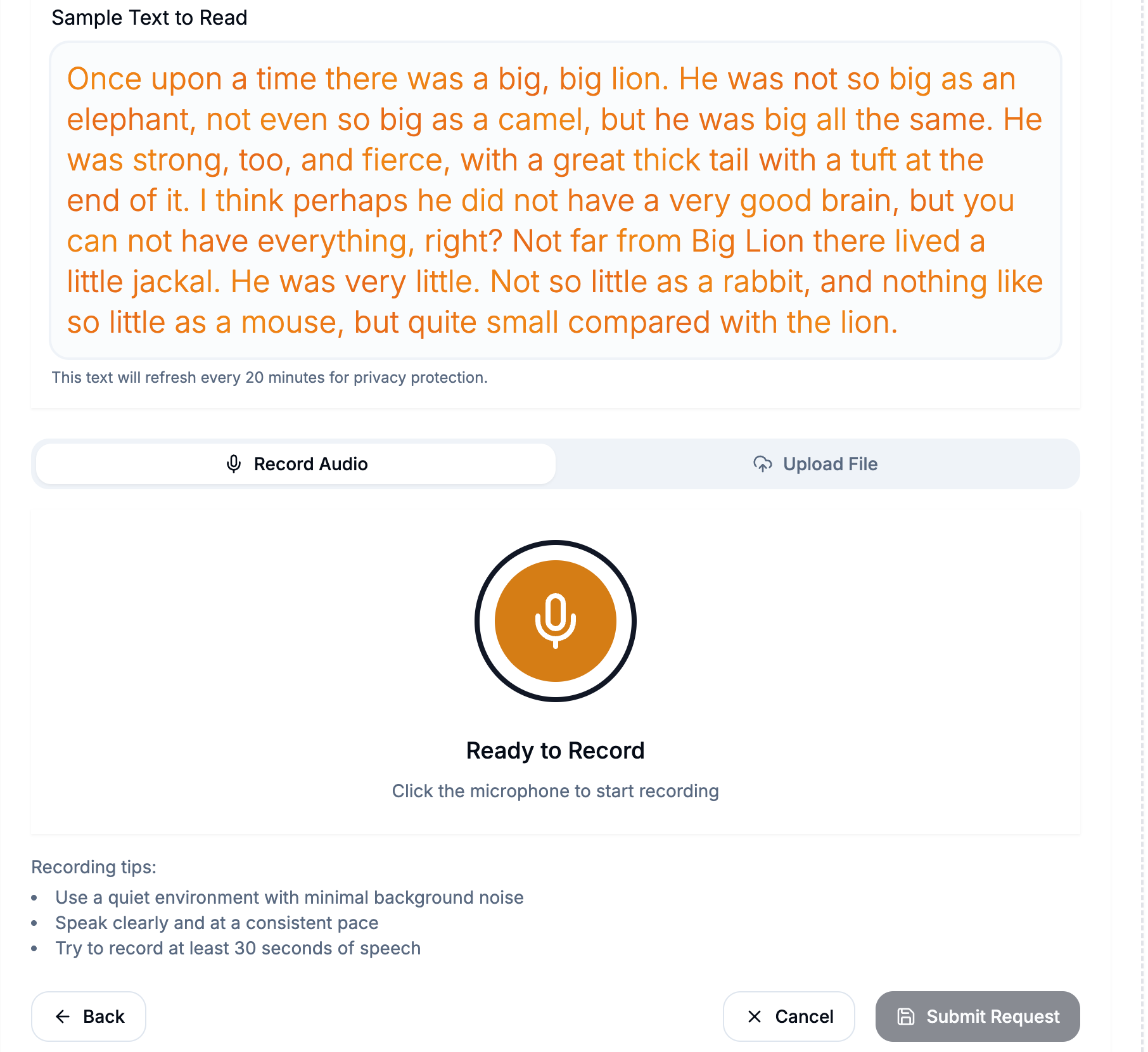Click the left arrow icon on Back
This screenshot has height=1052, width=1148.
63,1017
